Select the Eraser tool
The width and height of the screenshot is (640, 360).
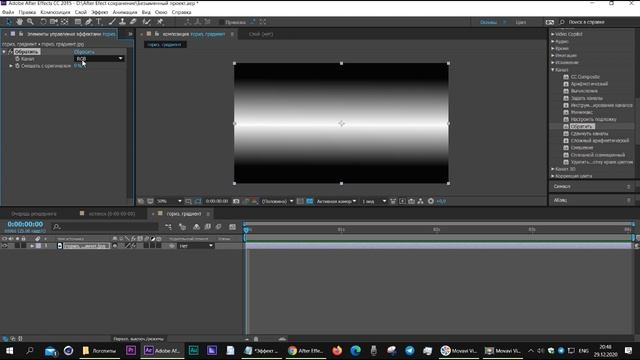click(133, 22)
